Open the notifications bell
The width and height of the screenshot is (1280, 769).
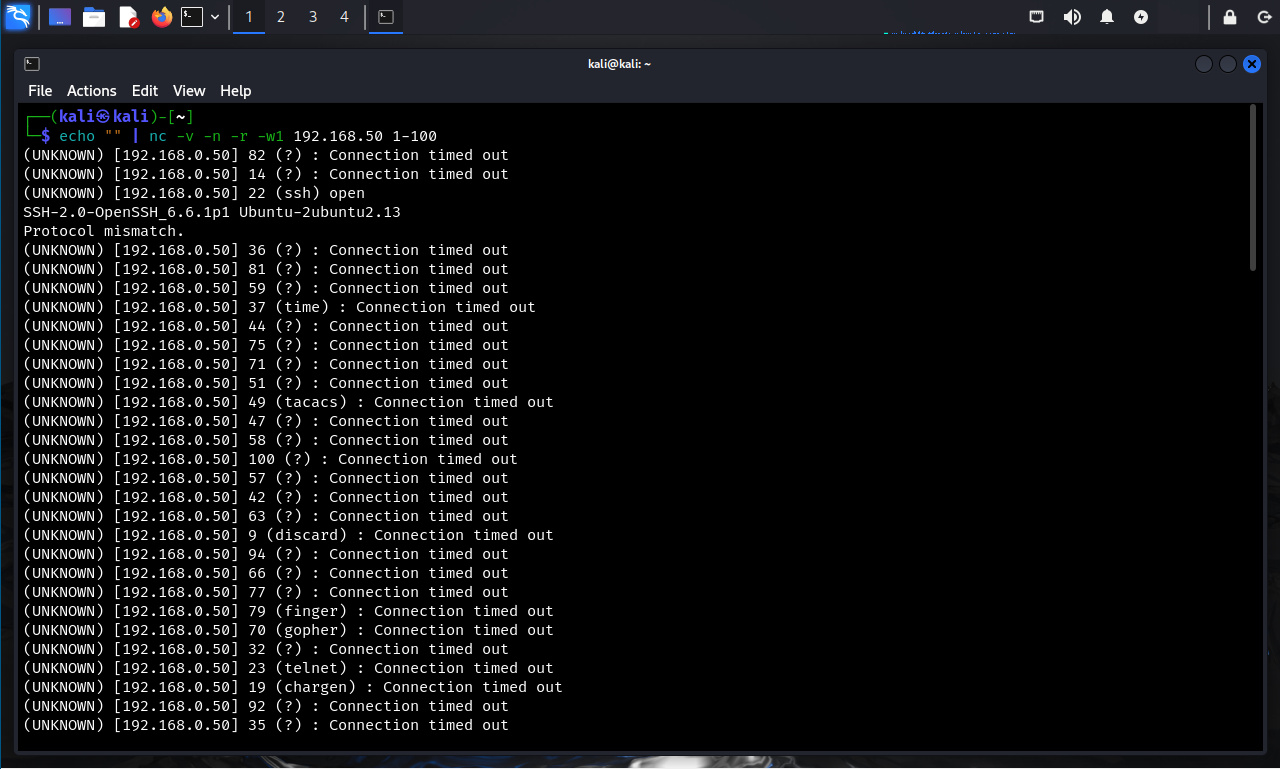(1107, 17)
